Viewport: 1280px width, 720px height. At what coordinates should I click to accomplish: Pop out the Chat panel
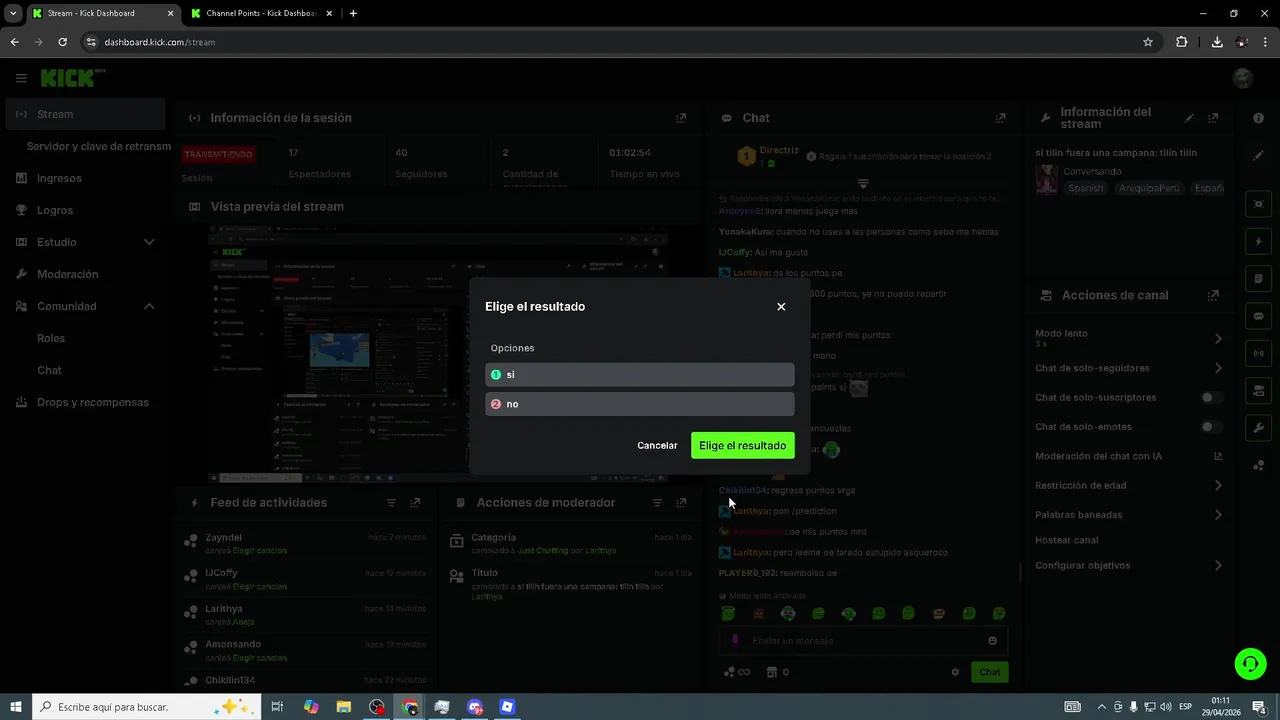pyautogui.click(x=1000, y=118)
